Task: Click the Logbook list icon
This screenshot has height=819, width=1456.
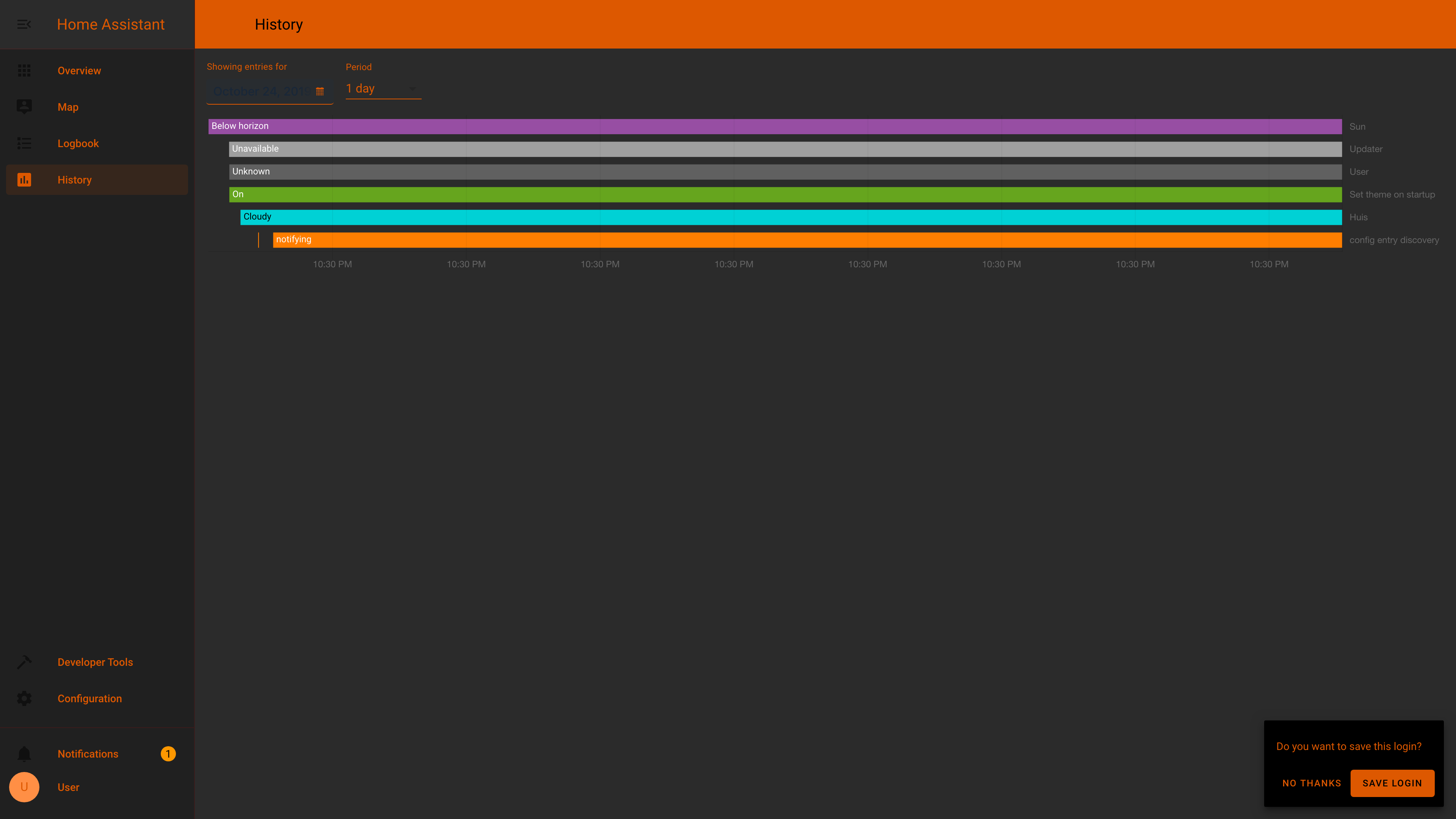Action: (x=24, y=144)
